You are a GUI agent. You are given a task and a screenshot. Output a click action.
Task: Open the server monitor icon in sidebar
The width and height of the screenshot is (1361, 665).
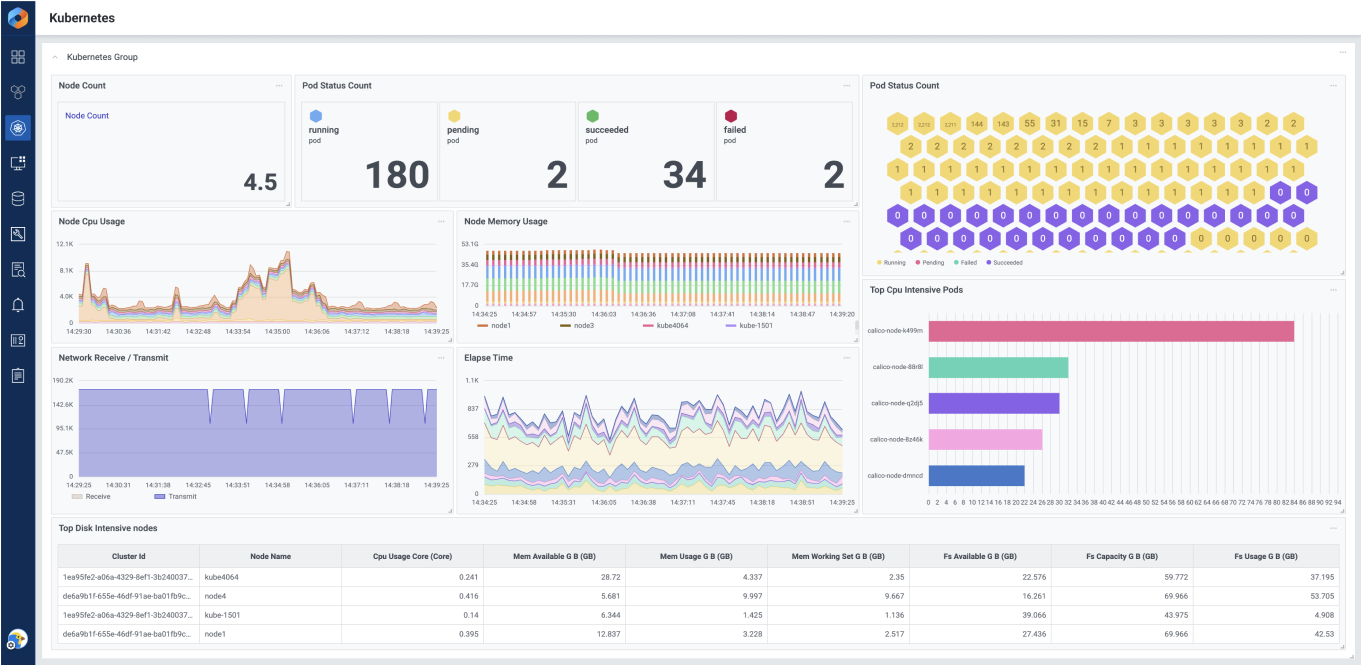point(17,163)
